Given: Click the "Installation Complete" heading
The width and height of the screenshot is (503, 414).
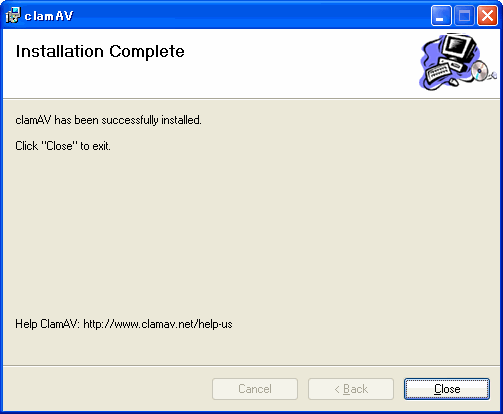Looking at the screenshot, I should [x=100, y=52].
